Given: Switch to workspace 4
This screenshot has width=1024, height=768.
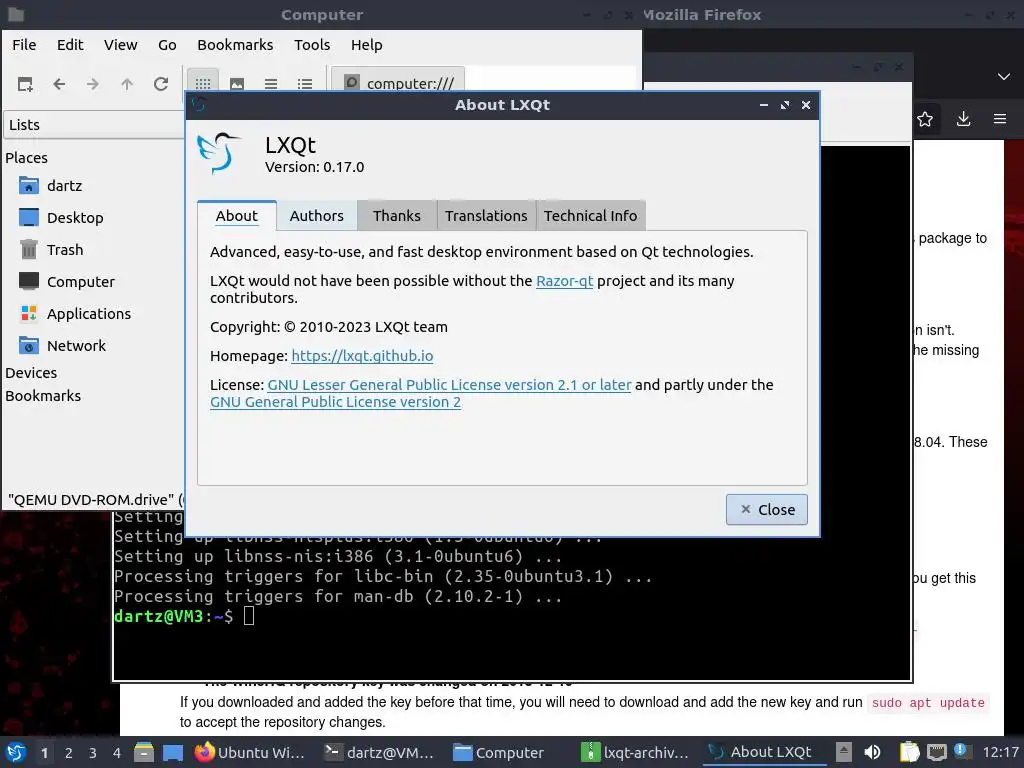Looking at the screenshot, I should click(x=117, y=753).
